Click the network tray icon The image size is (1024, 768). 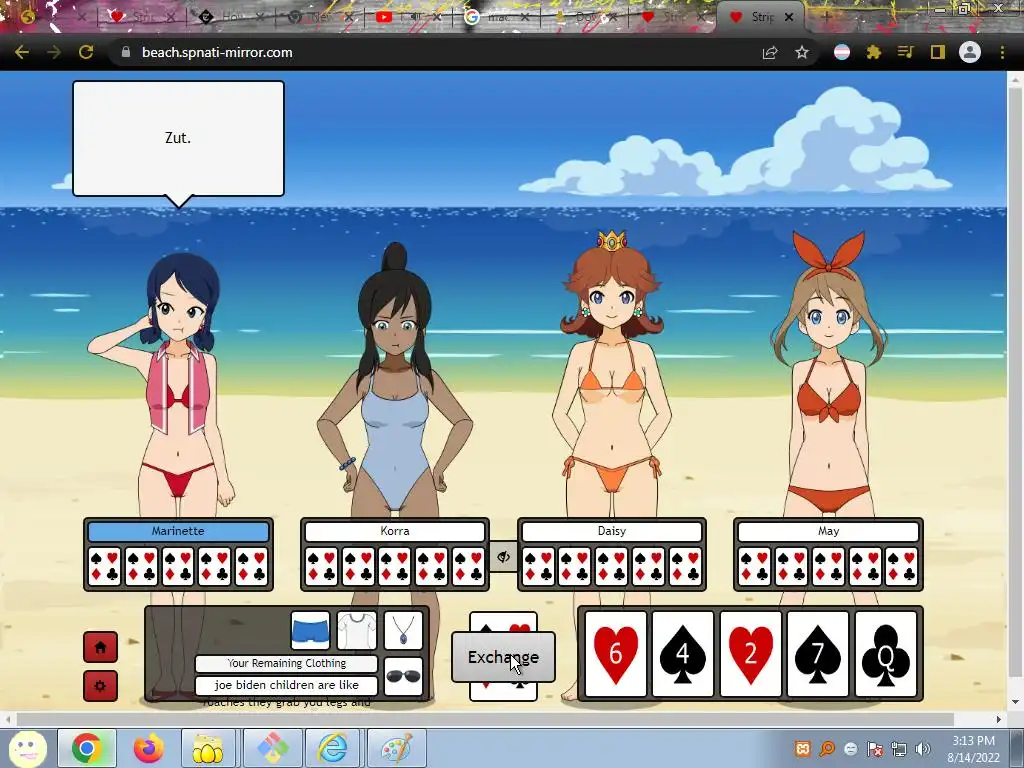pos(899,749)
